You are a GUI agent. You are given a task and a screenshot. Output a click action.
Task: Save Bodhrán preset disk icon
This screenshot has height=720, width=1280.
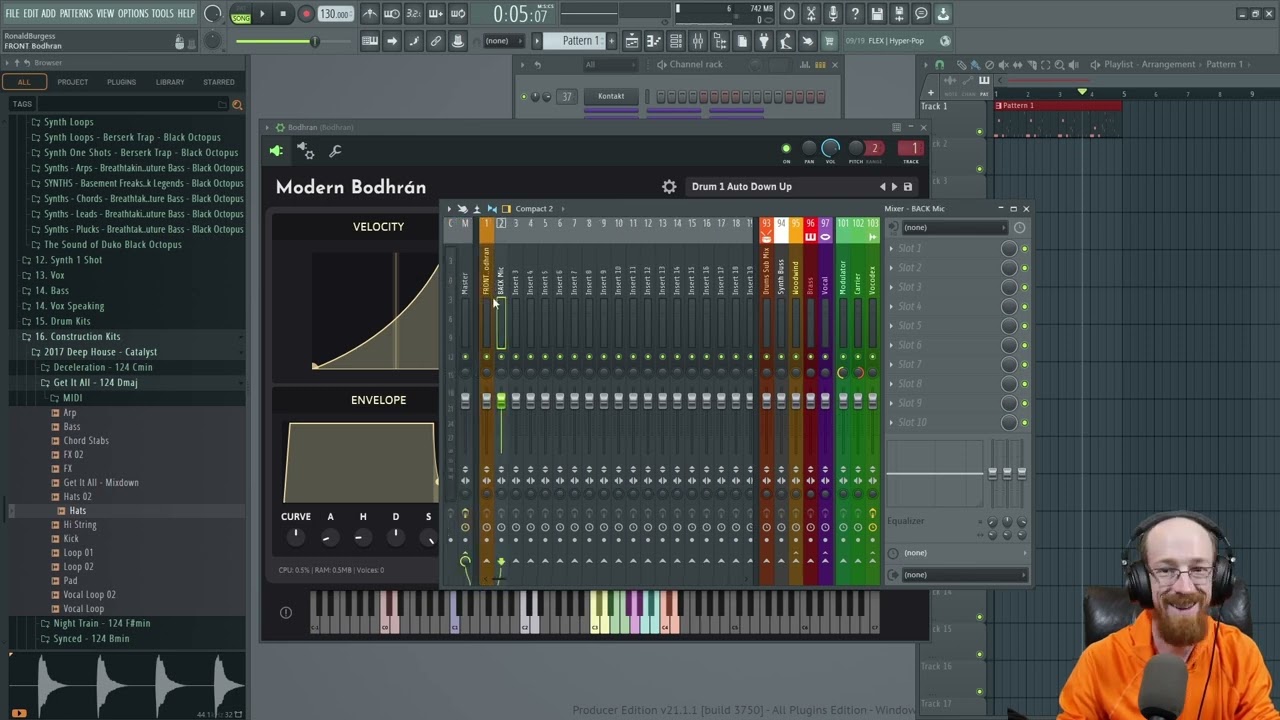[908, 187]
